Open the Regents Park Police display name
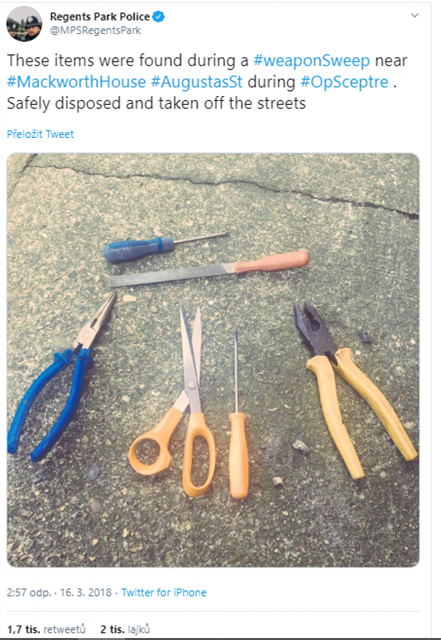The height and width of the screenshot is (640, 441). tap(100, 17)
